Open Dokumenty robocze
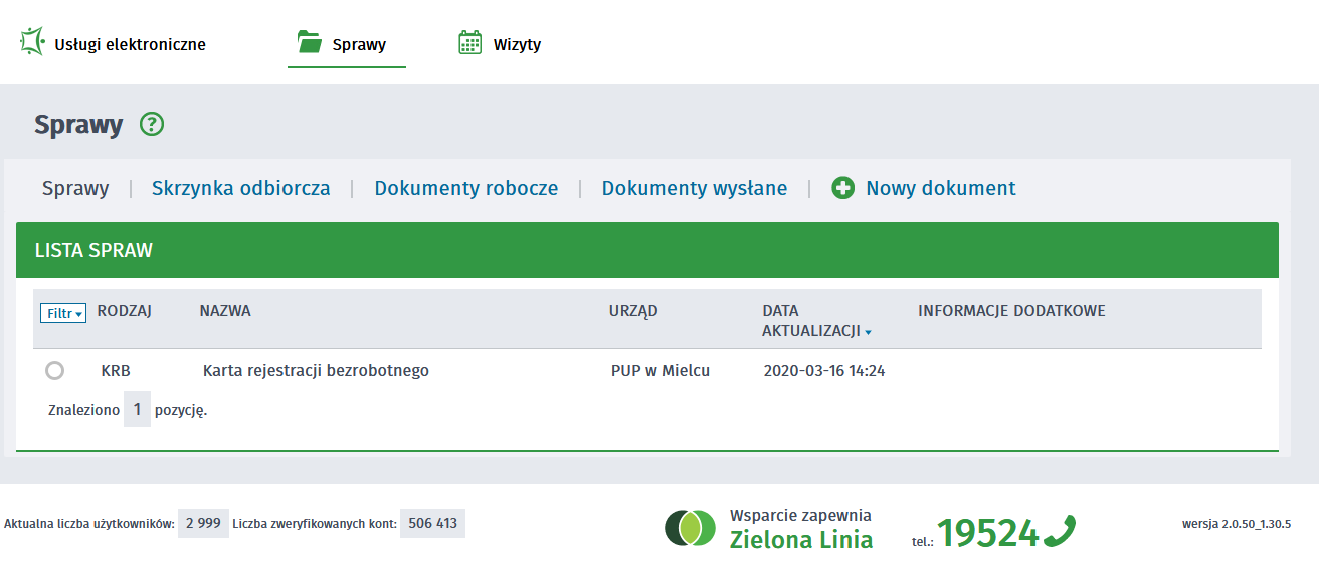Screen dimensions: 1319x583 click(466, 188)
